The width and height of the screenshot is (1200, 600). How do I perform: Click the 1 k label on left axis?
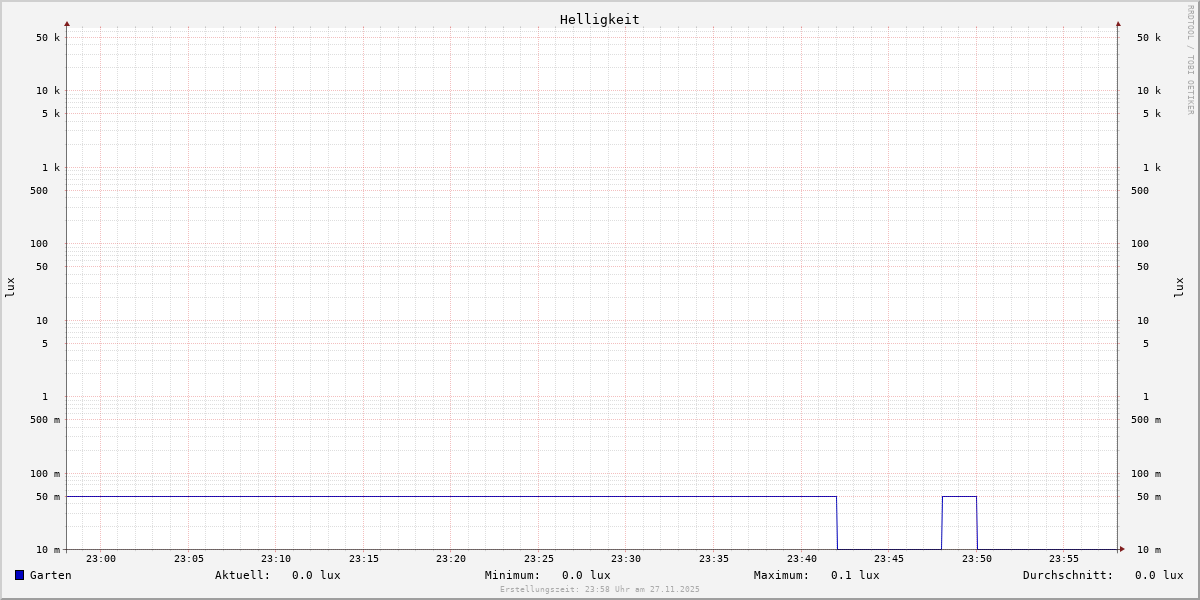51,168
